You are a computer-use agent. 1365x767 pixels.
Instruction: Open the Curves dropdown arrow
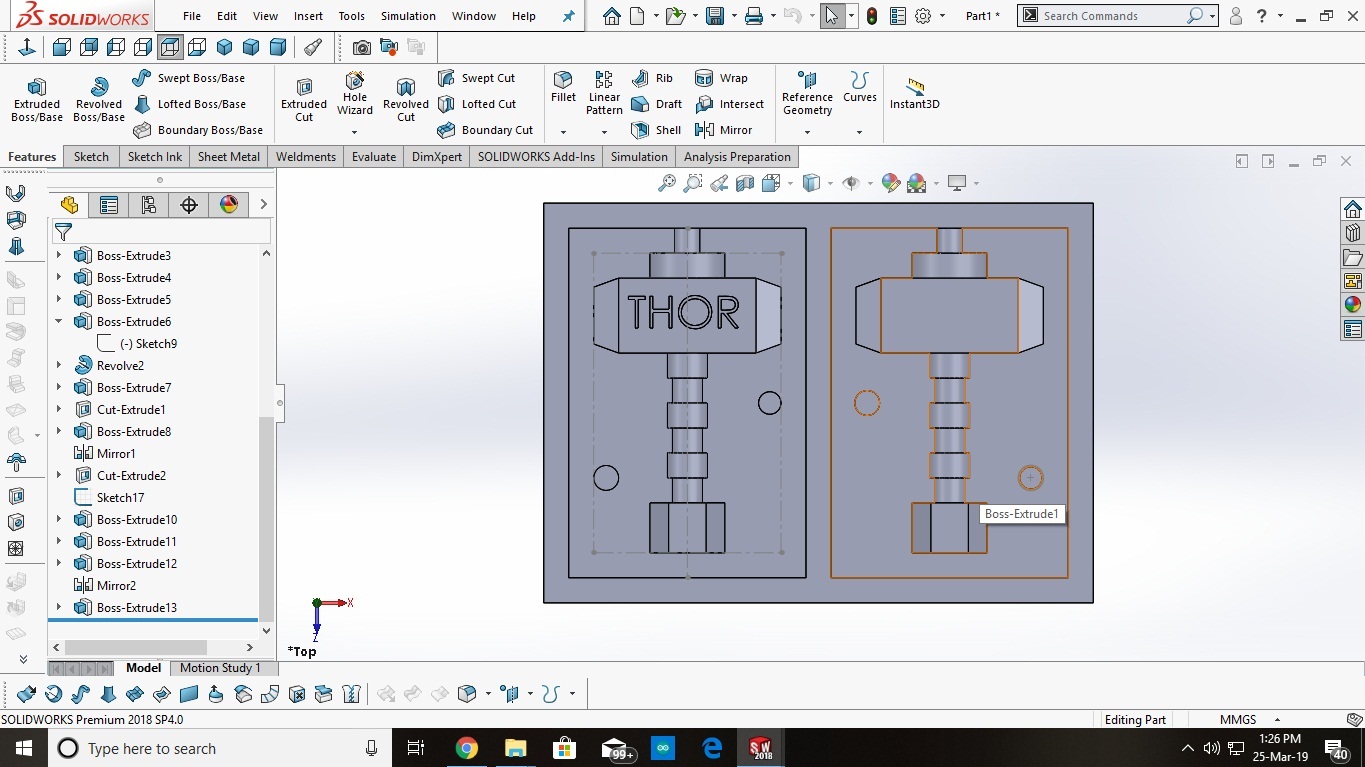[859, 132]
